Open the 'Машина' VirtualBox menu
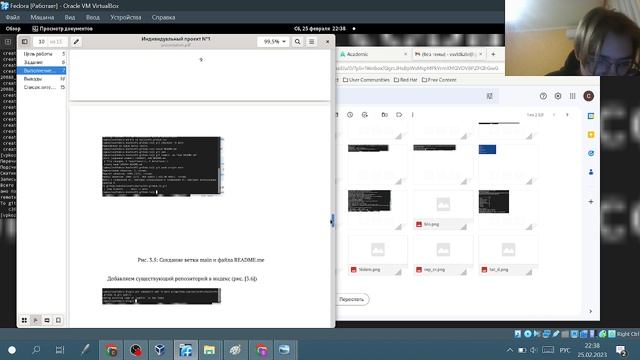640x360 pixels. coord(42,18)
